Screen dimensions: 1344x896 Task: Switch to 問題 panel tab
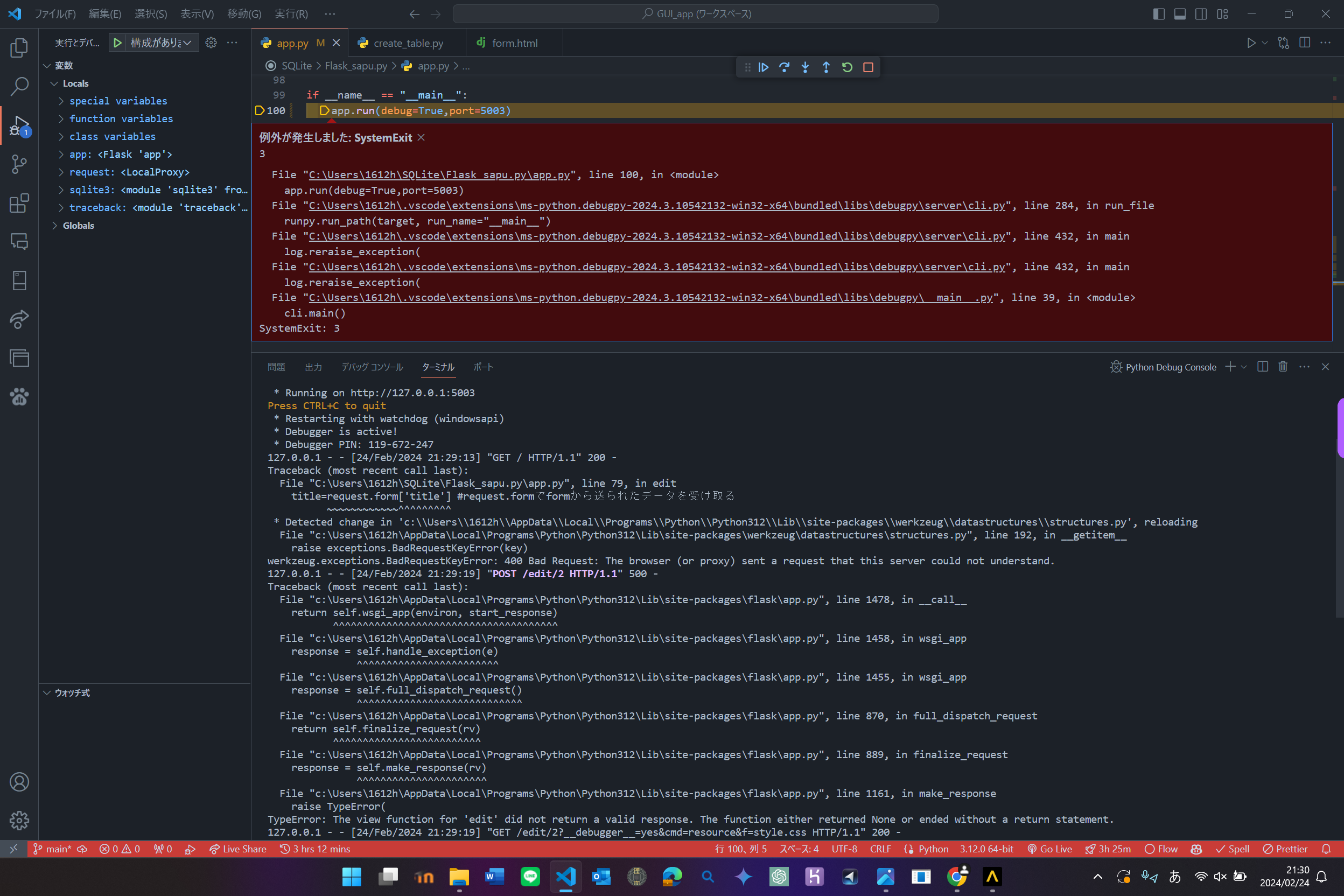click(276, 367)
